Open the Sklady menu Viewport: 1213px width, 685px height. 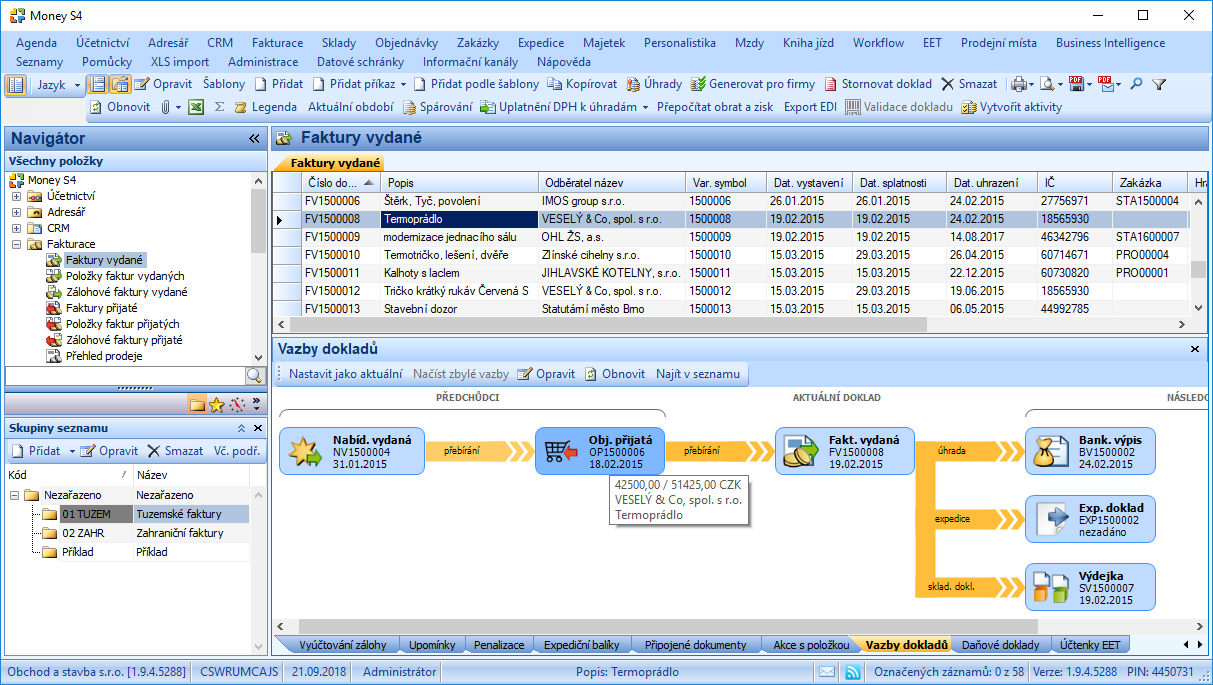tap(339, 43)
